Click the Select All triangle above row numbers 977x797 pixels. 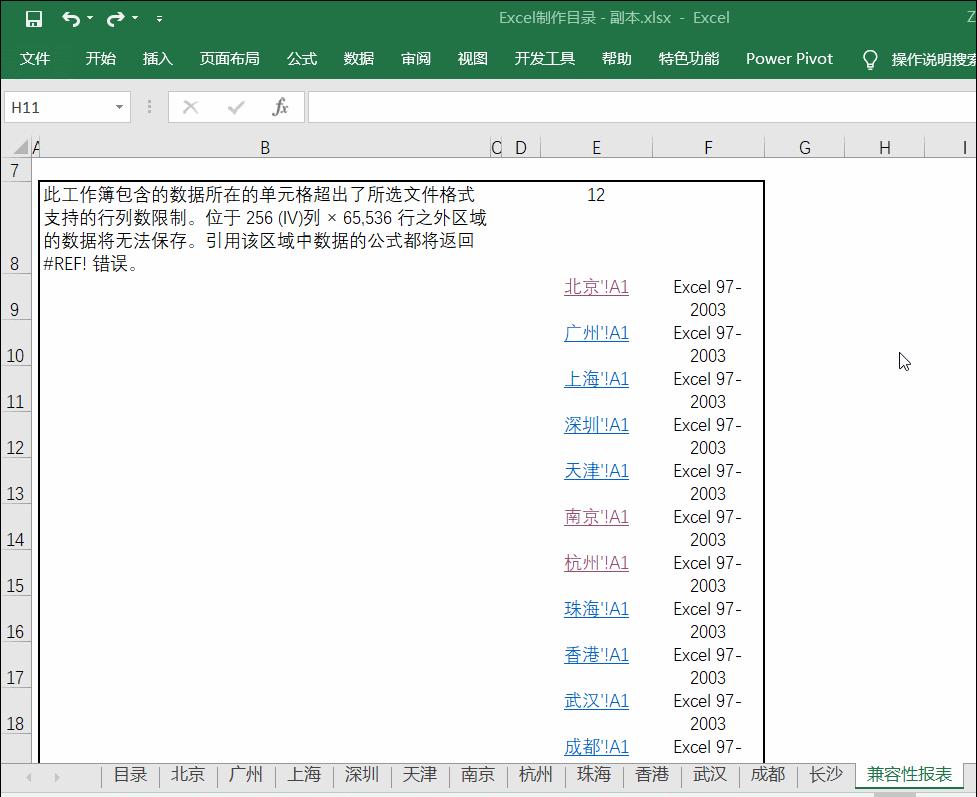coord(20,147)
